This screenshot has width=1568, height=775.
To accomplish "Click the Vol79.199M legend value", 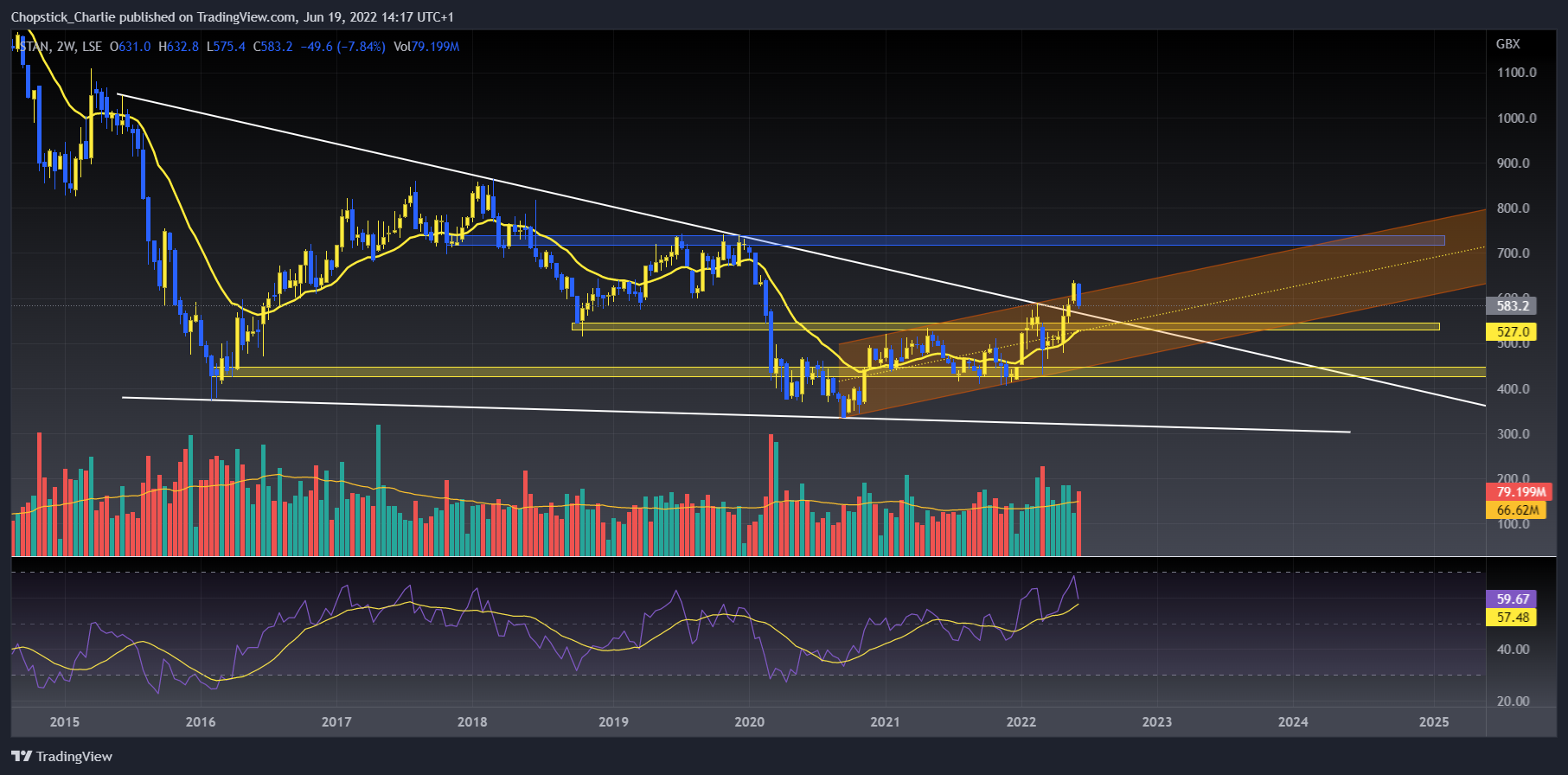I will click(426, 46).
